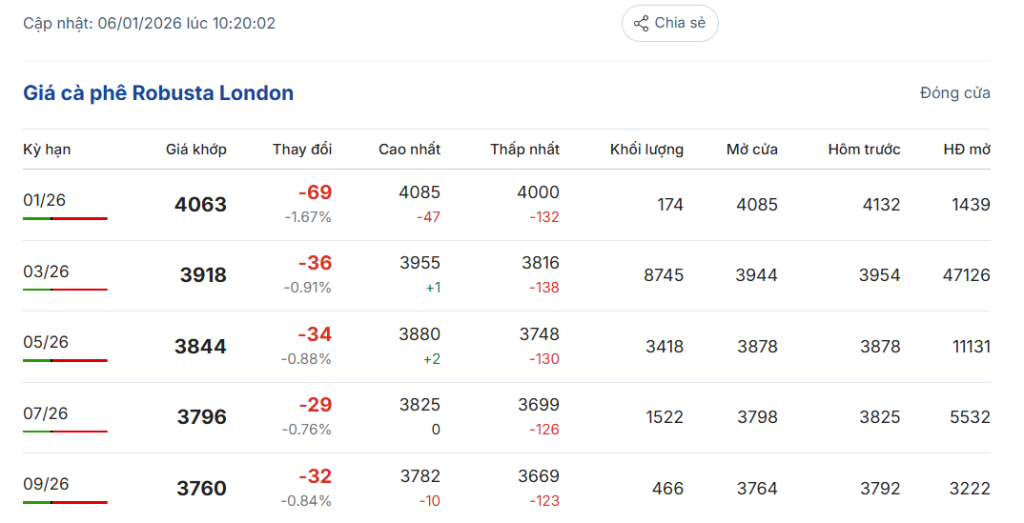Click the Chia sẻ share button

(x=670, y=23)
